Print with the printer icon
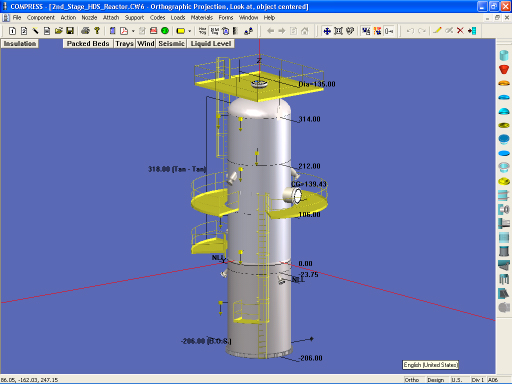This screenshot has height=384, width=512. [85, 31]
